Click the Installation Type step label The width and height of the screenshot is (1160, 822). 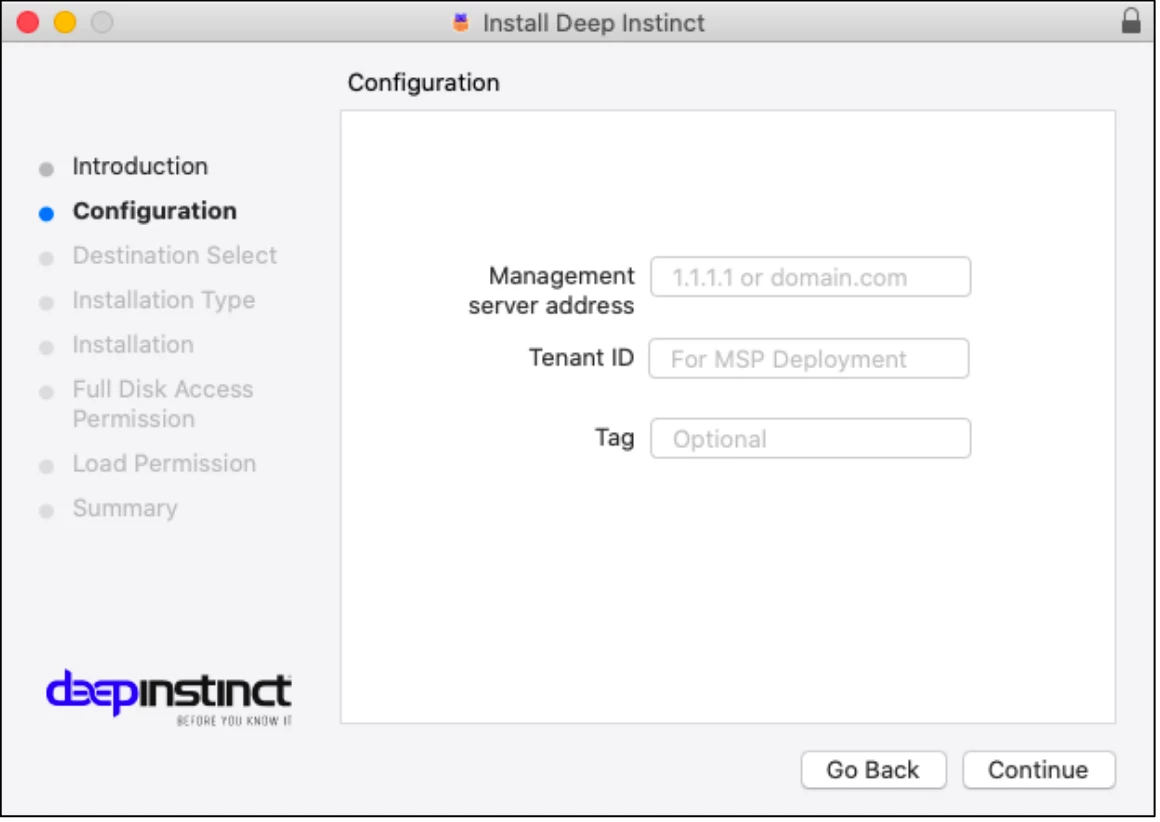pyautogui.click(x=164, y=300)
